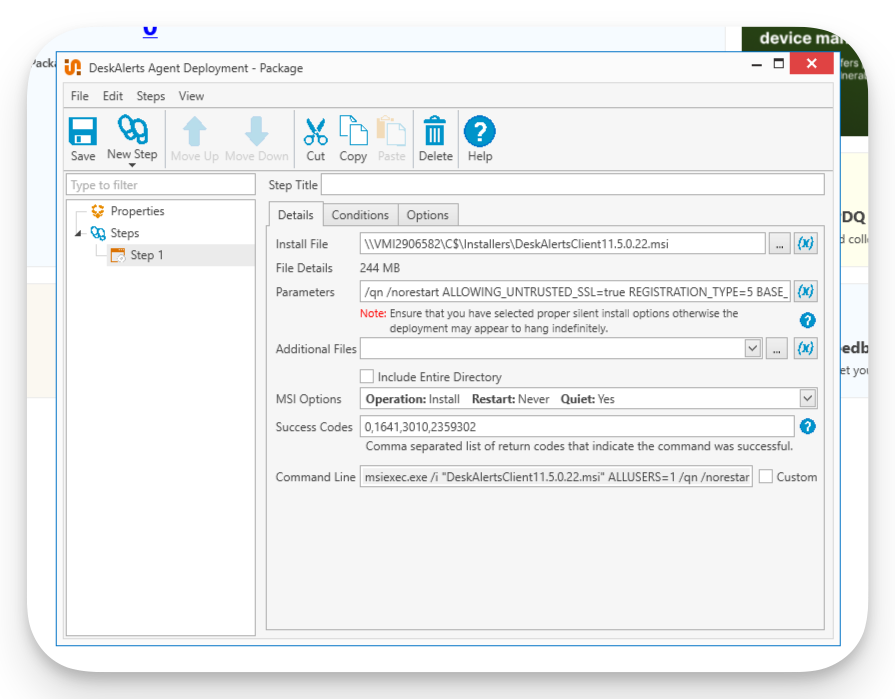The height and width of the screenshot is (699, 895).
Task: Open the Steps menu
Action: (150, 96)
